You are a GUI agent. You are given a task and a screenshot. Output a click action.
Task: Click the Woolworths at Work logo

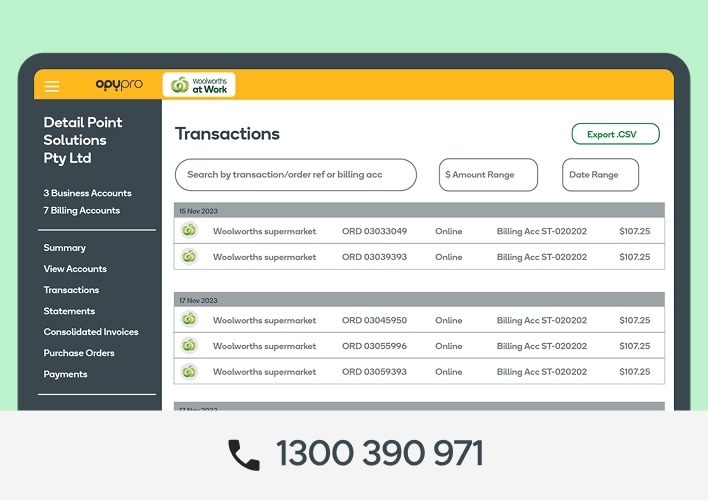(199, 85)
